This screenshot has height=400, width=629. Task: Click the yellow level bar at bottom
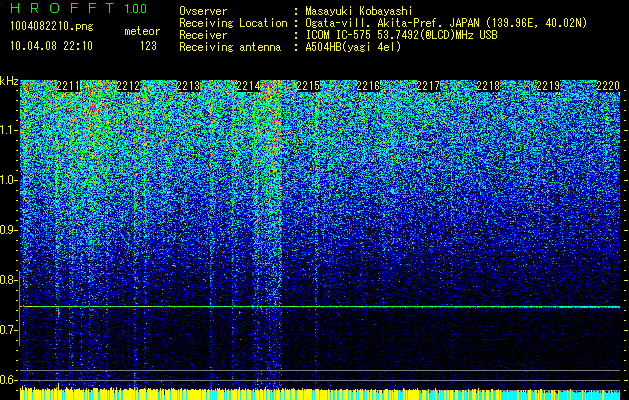click(220, 394)
